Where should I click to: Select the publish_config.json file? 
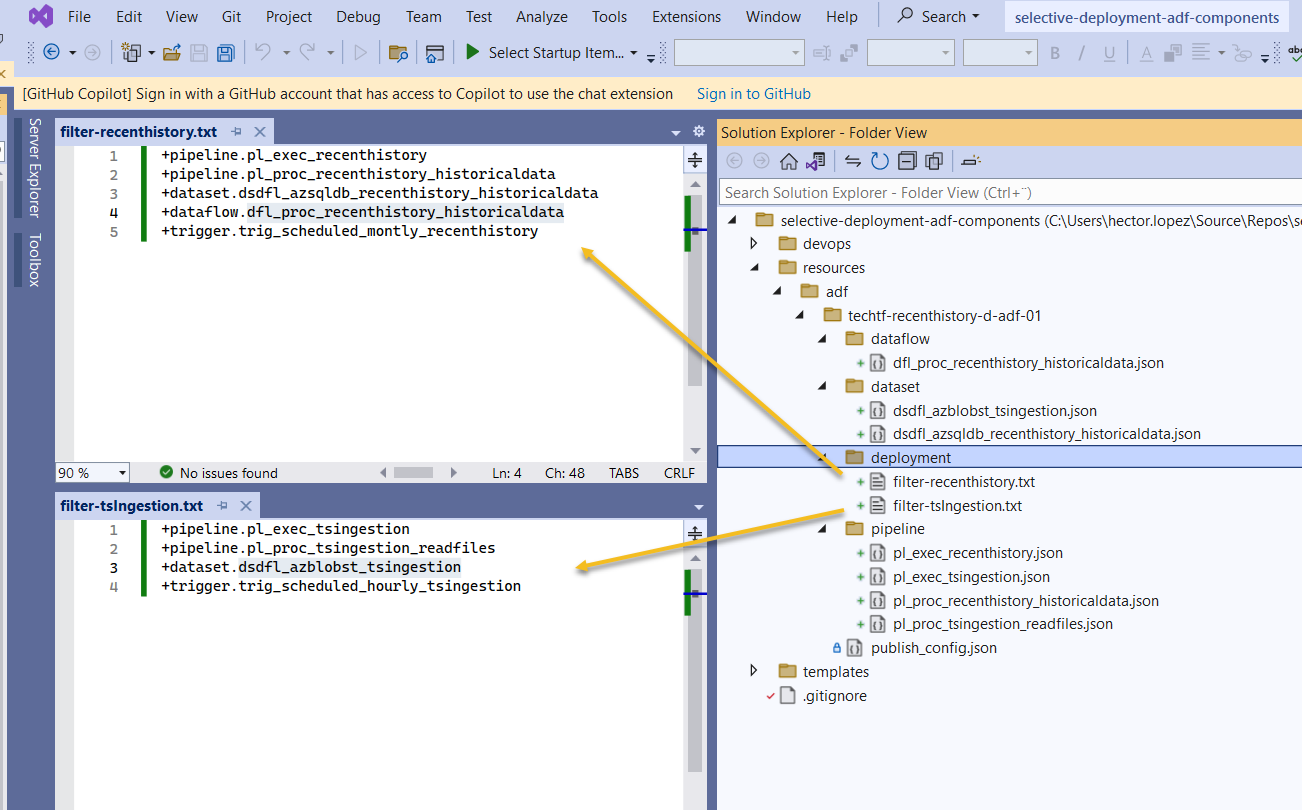tap(934, 648)
